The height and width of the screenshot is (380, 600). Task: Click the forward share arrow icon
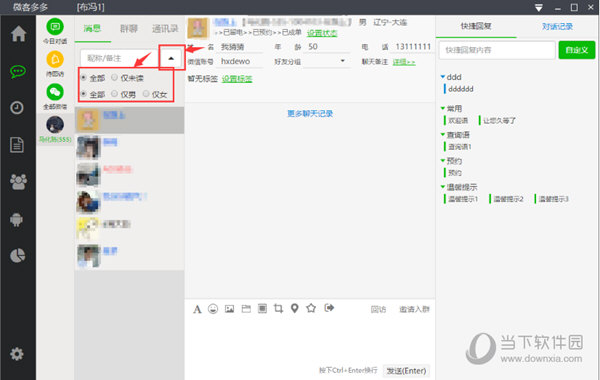coord(329,308)
